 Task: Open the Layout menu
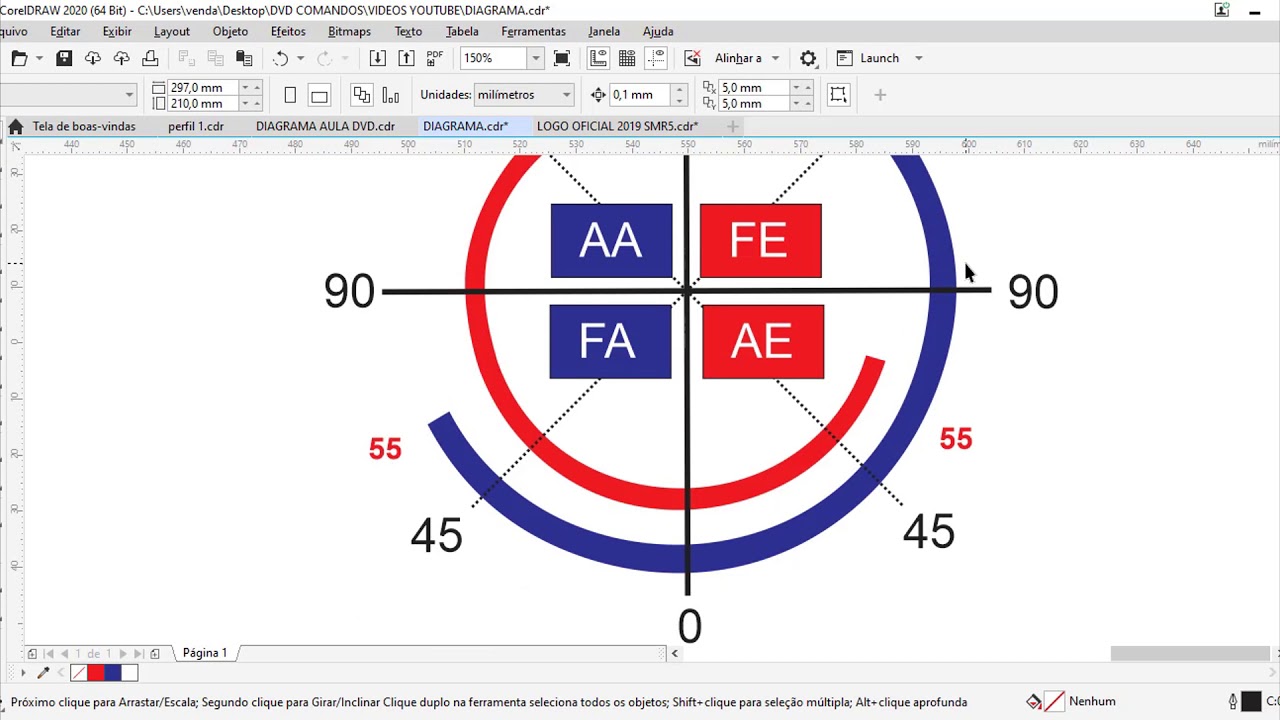[x=172, y=32]
